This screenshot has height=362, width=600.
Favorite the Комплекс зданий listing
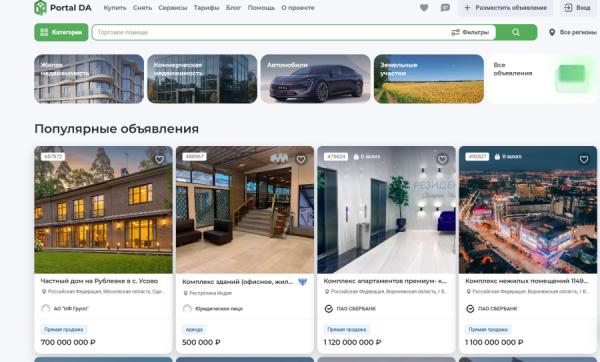point(301,159)
